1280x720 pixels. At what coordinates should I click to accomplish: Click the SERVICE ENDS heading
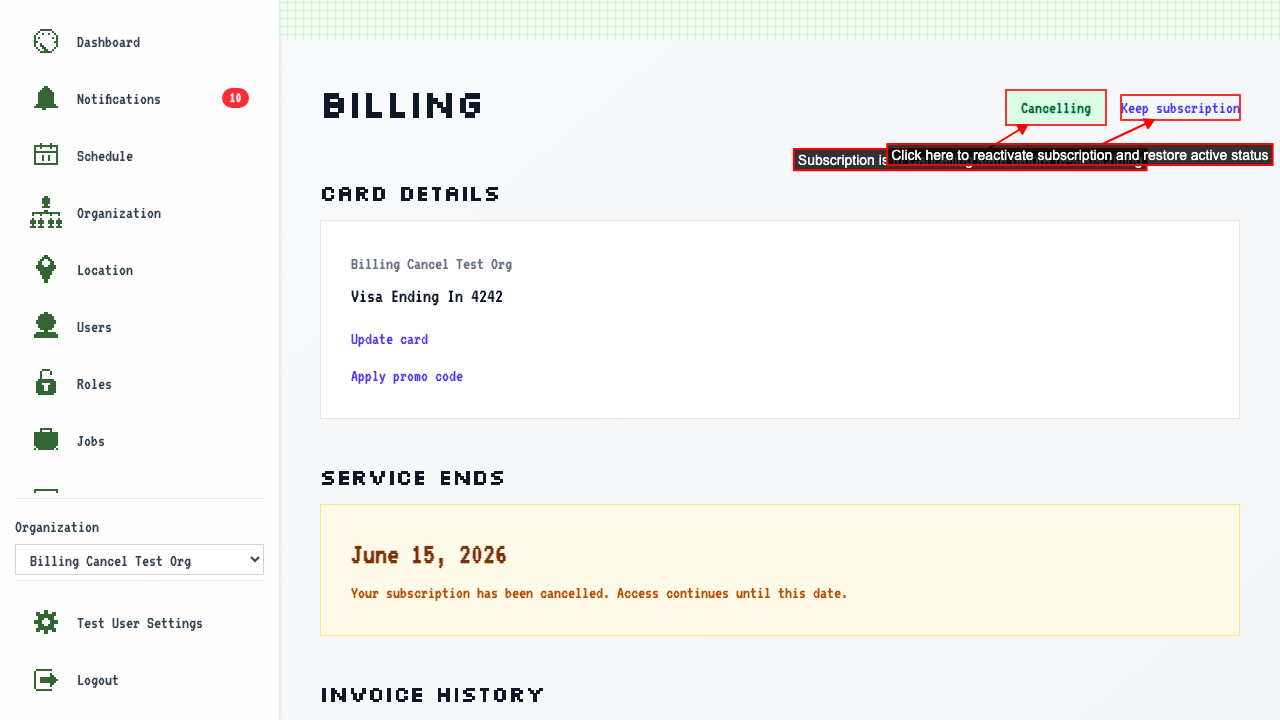click(413, 478)
